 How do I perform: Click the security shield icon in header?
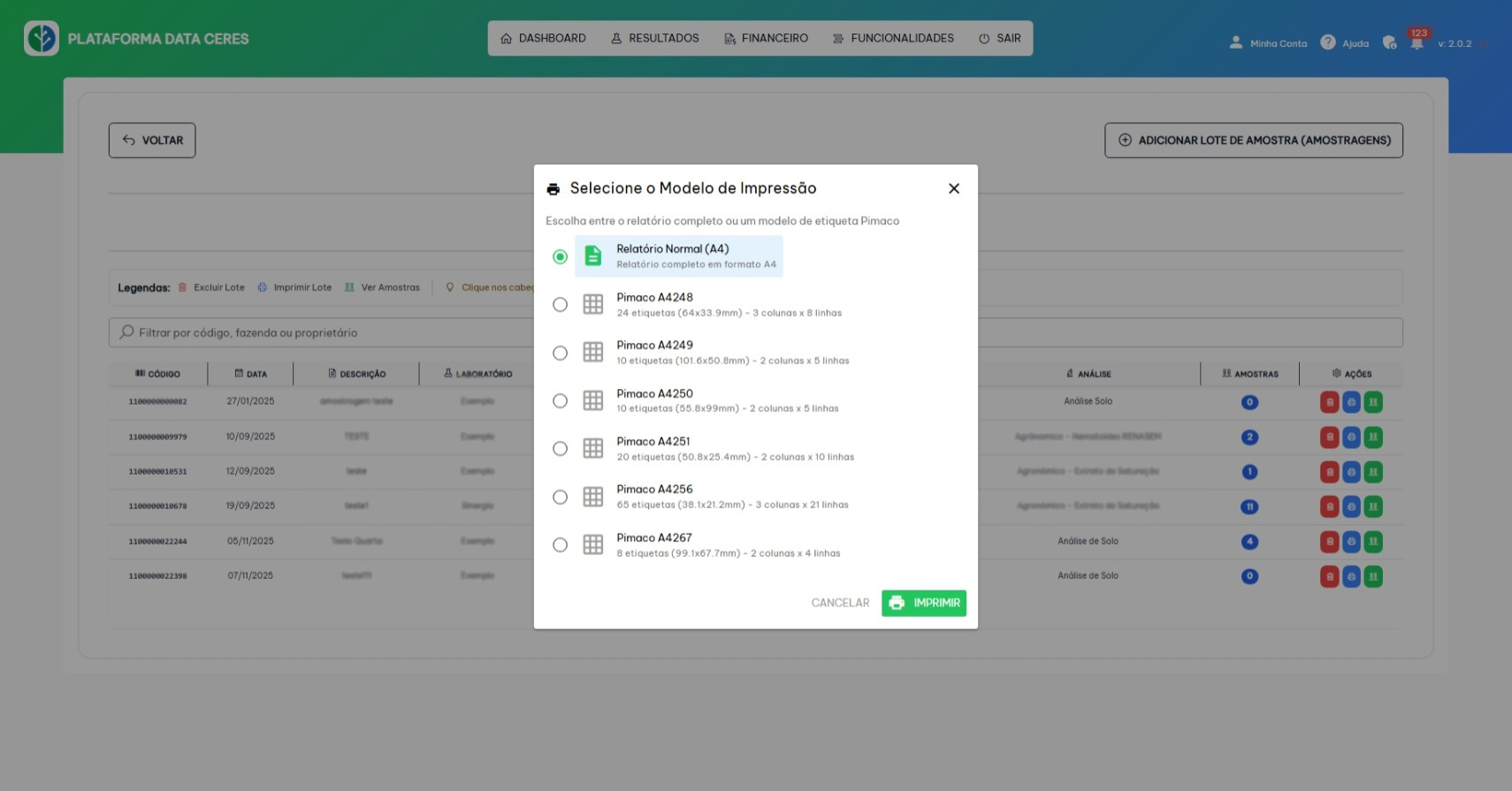point(1390,42)
